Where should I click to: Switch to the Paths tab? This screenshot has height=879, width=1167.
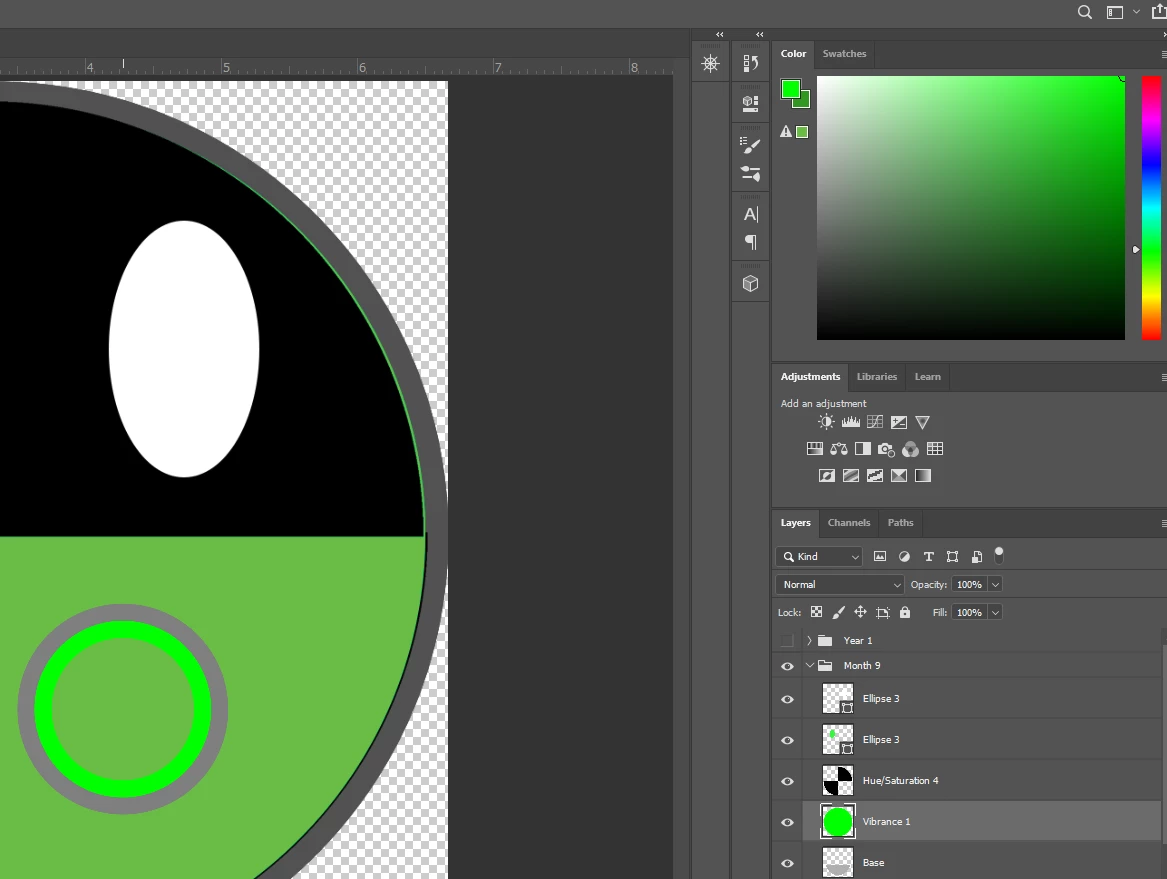click(x=900, y=522)
